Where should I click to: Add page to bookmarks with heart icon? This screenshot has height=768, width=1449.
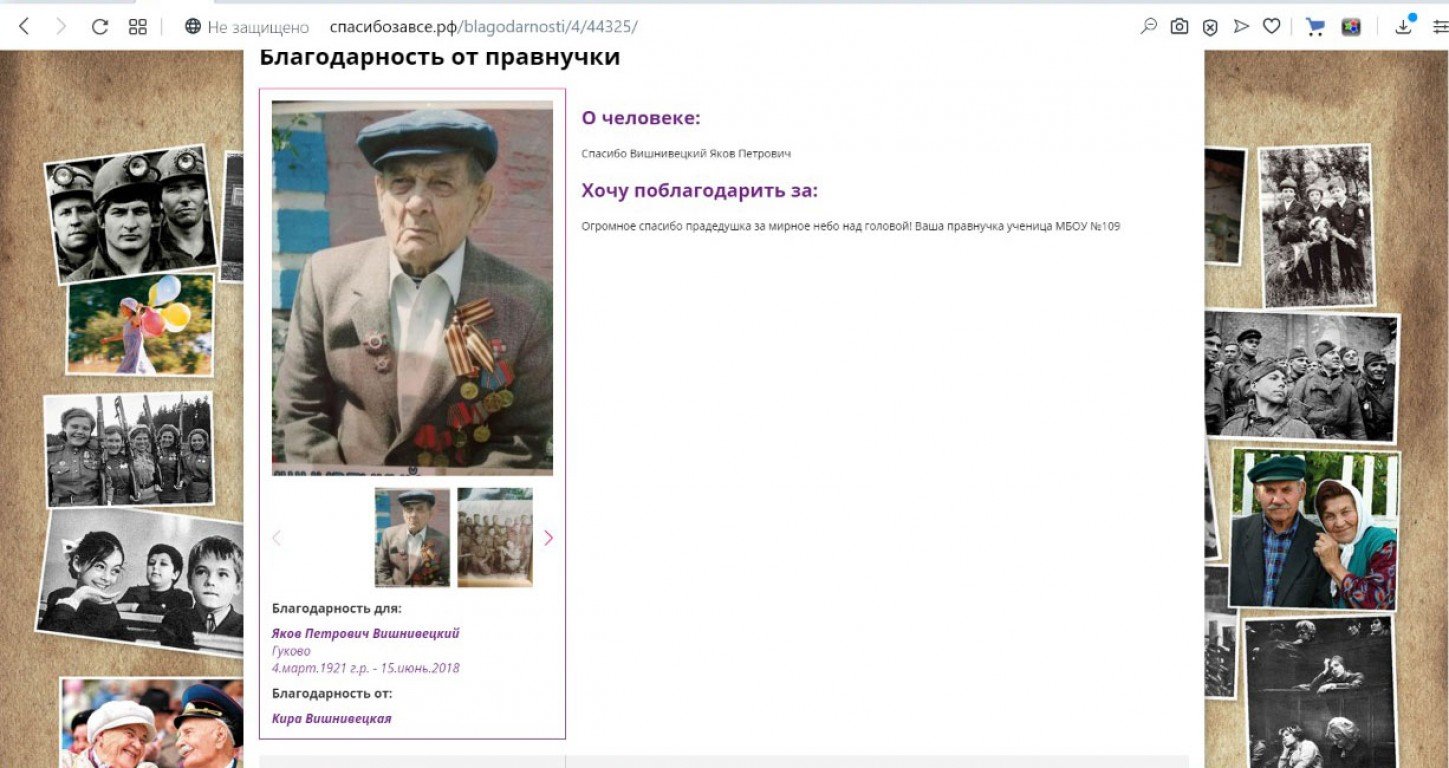[1271, 27]
